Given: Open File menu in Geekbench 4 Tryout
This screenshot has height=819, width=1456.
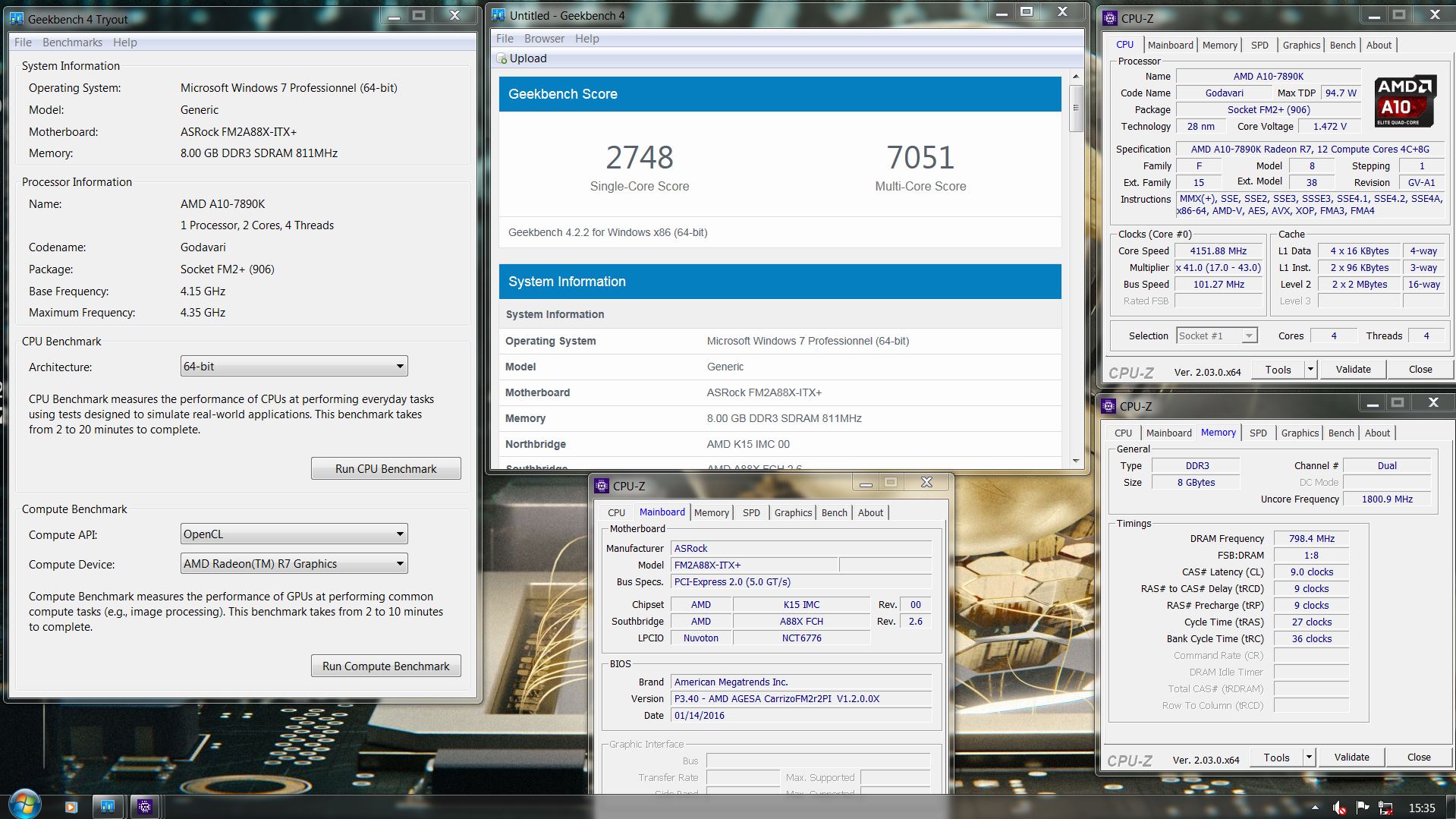Looking at the screenshot, I should coord(23,43).
